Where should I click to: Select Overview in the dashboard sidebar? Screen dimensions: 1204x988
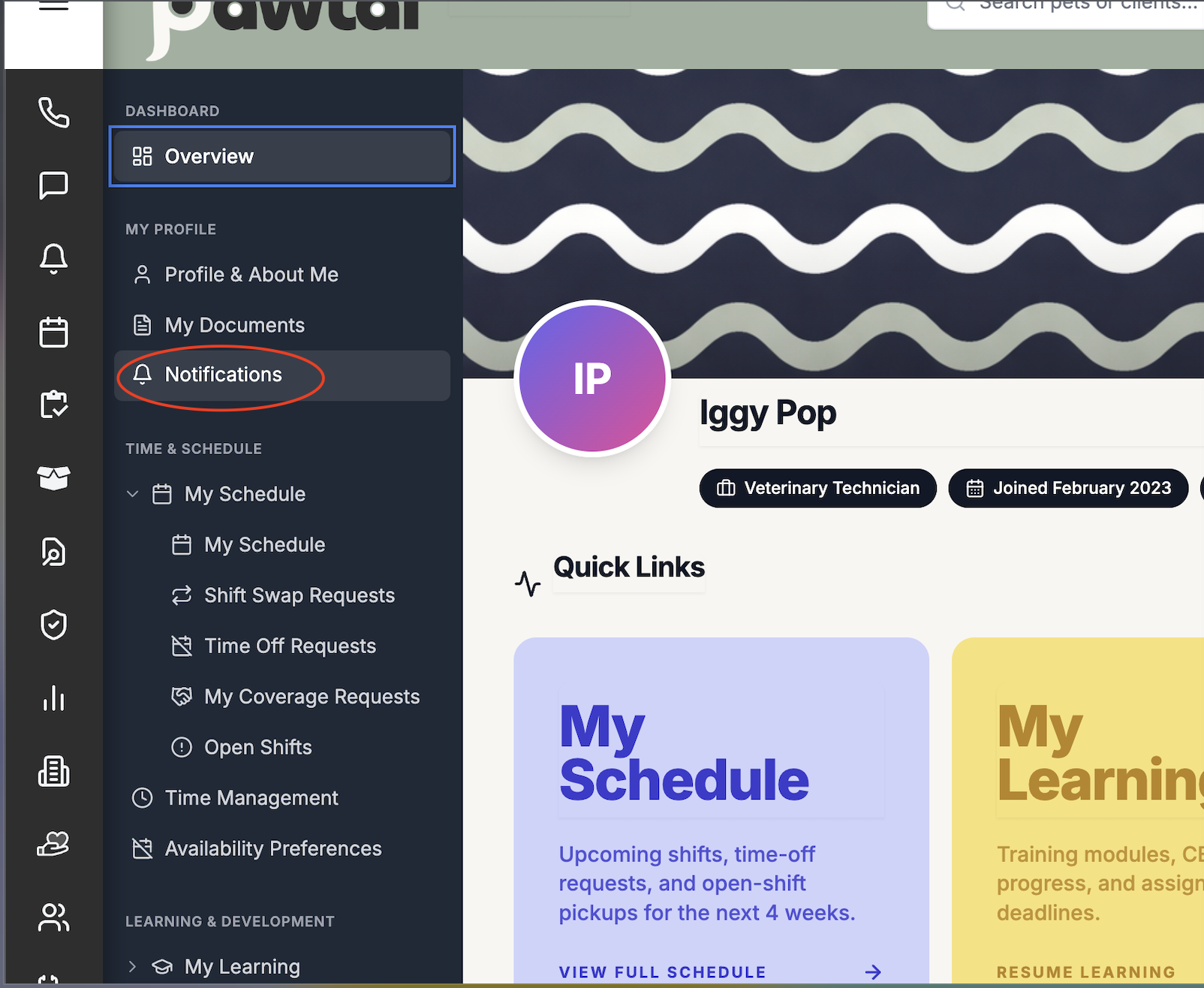coord(282,156)
